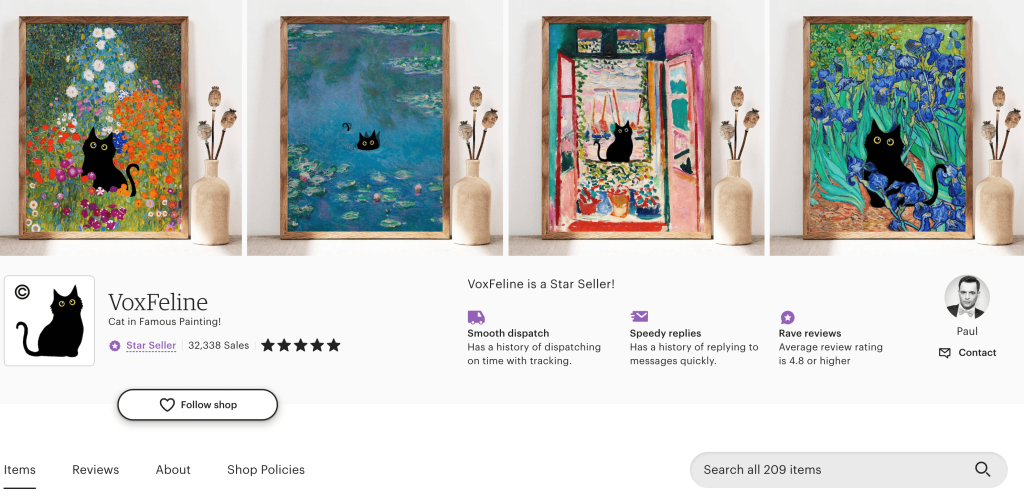
Task: Click the black cat shop logo
Action: (50, 320)
